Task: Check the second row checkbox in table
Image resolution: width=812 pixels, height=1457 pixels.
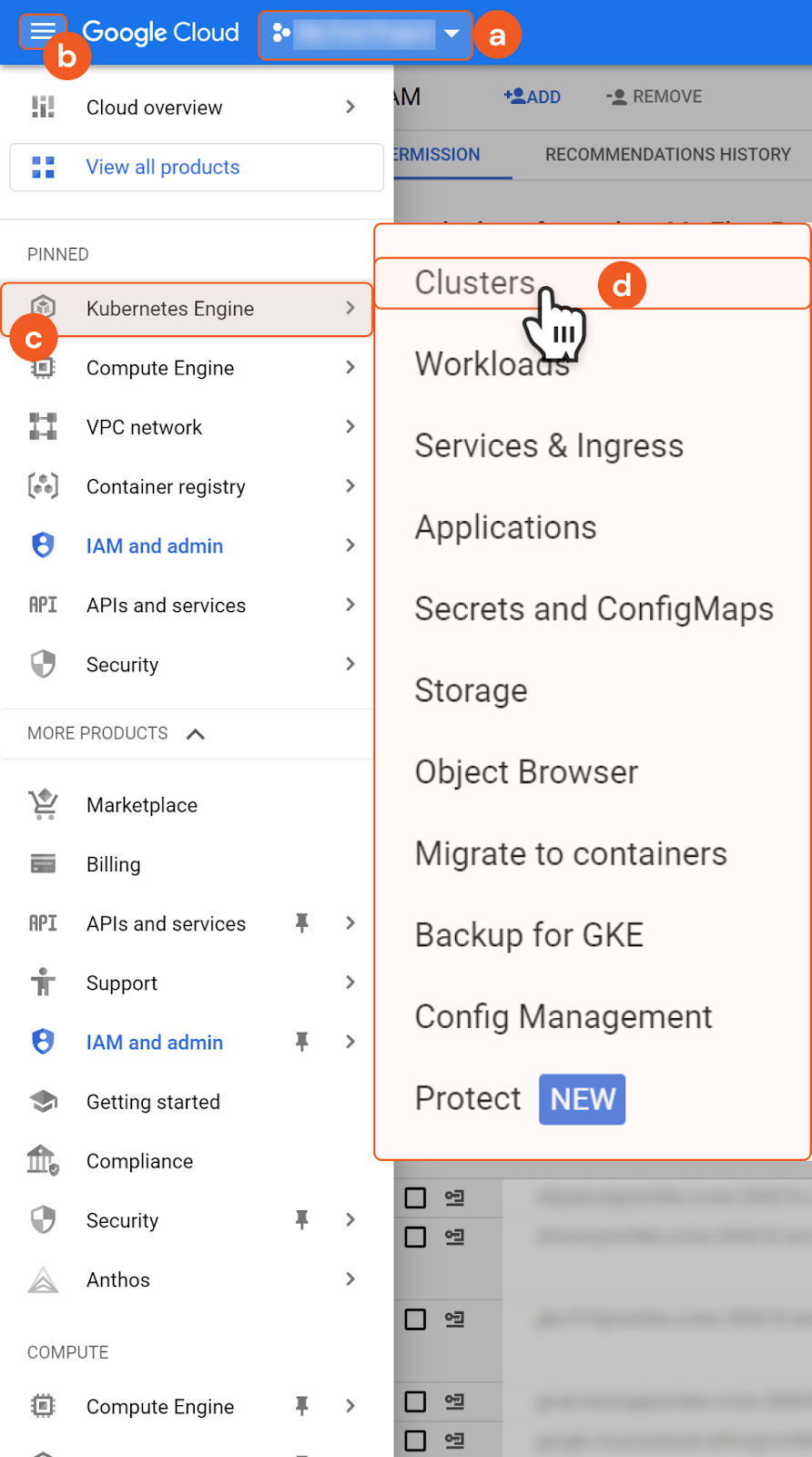Action: tap(415, 1237)
